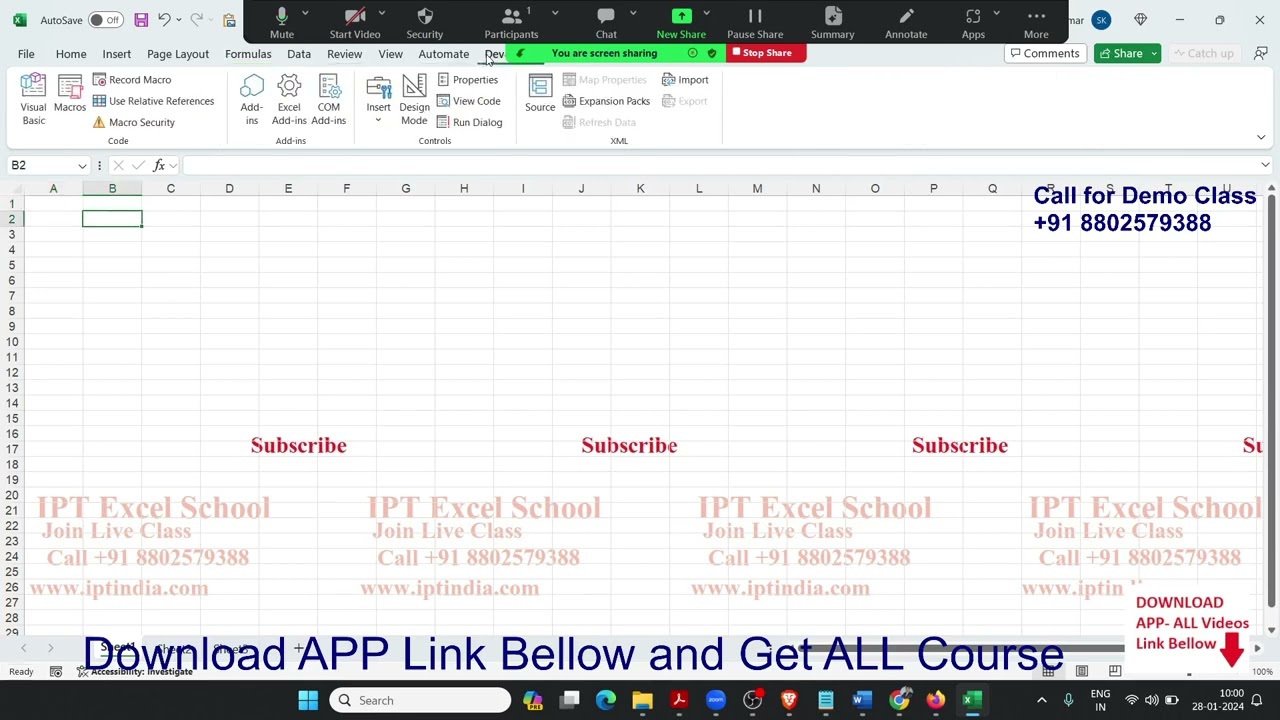Toggle Design Mode
1280x720 pixels.
pos(414,100)
